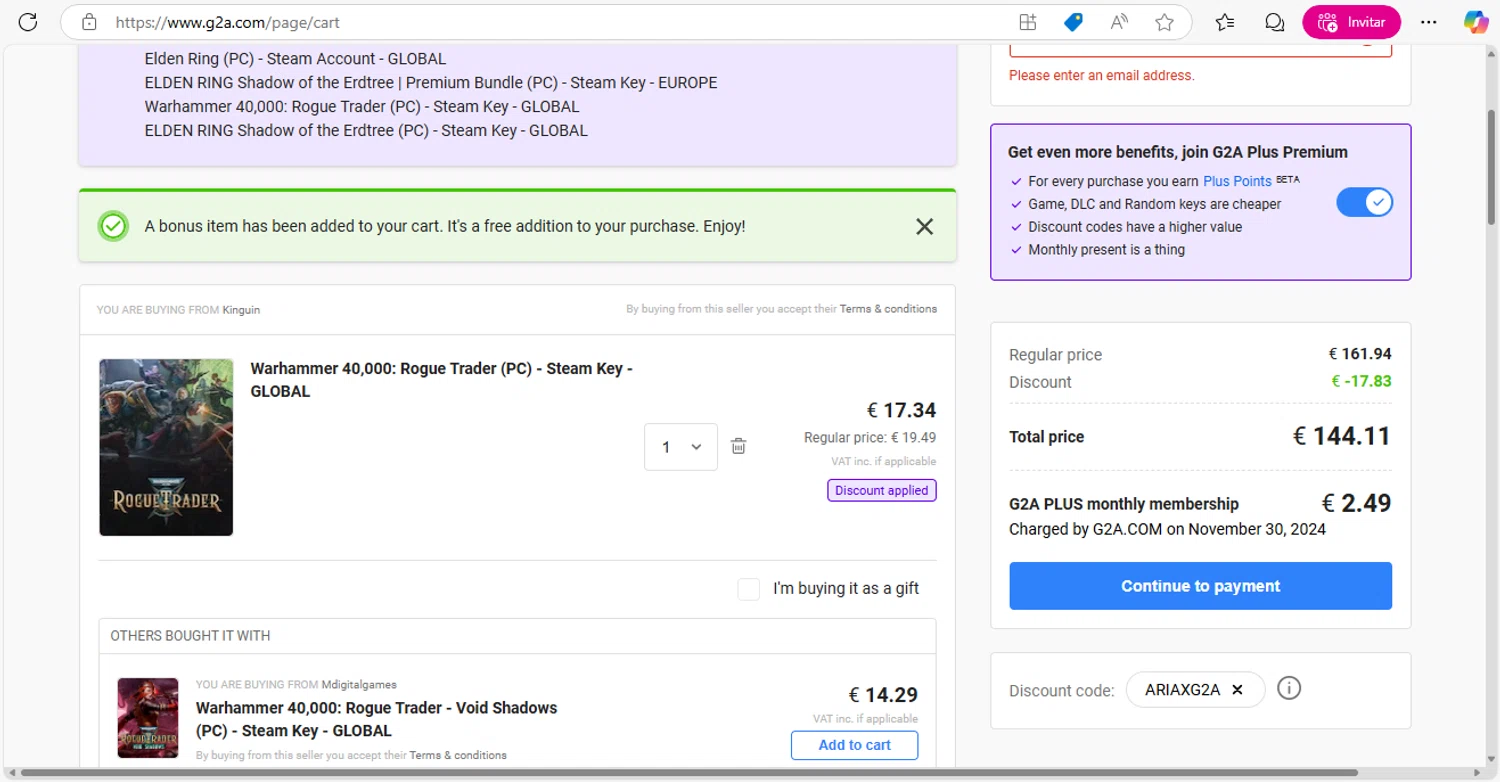Click the membership price "€ 2.49"
This screenshot has height=782, width=1500.
coord(1357,503)
